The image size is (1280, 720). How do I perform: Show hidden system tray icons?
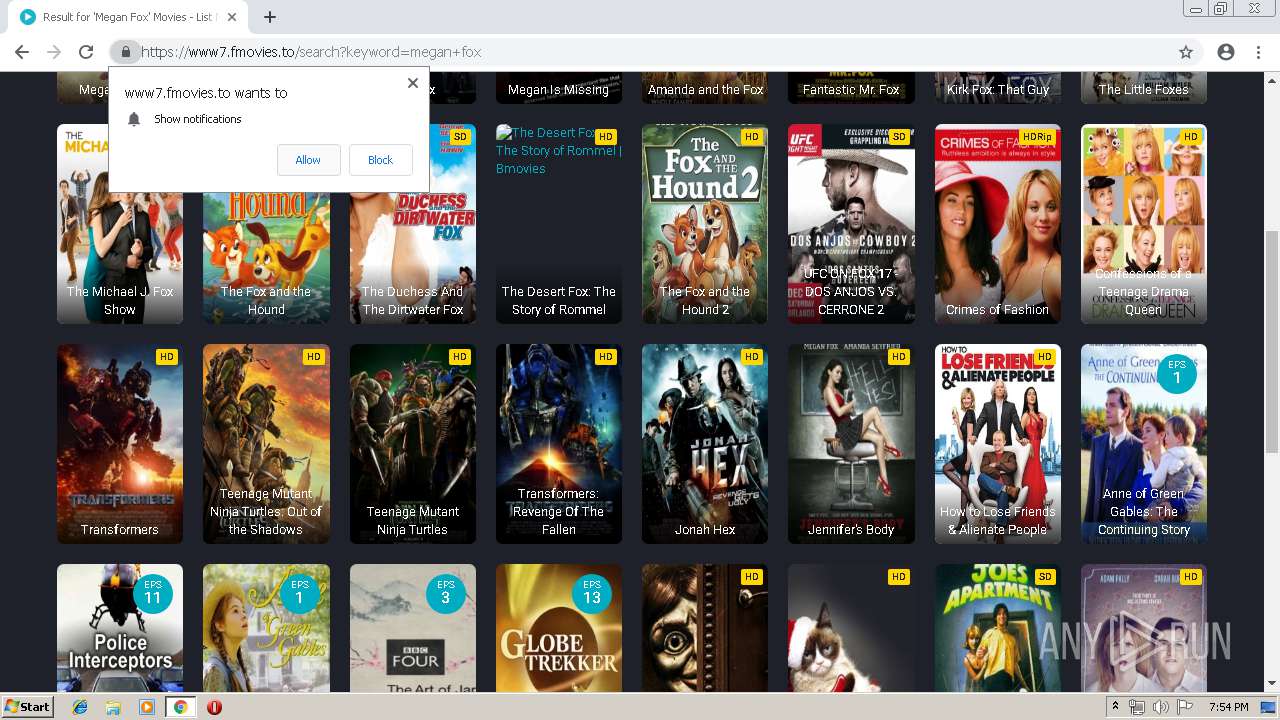1115,707
